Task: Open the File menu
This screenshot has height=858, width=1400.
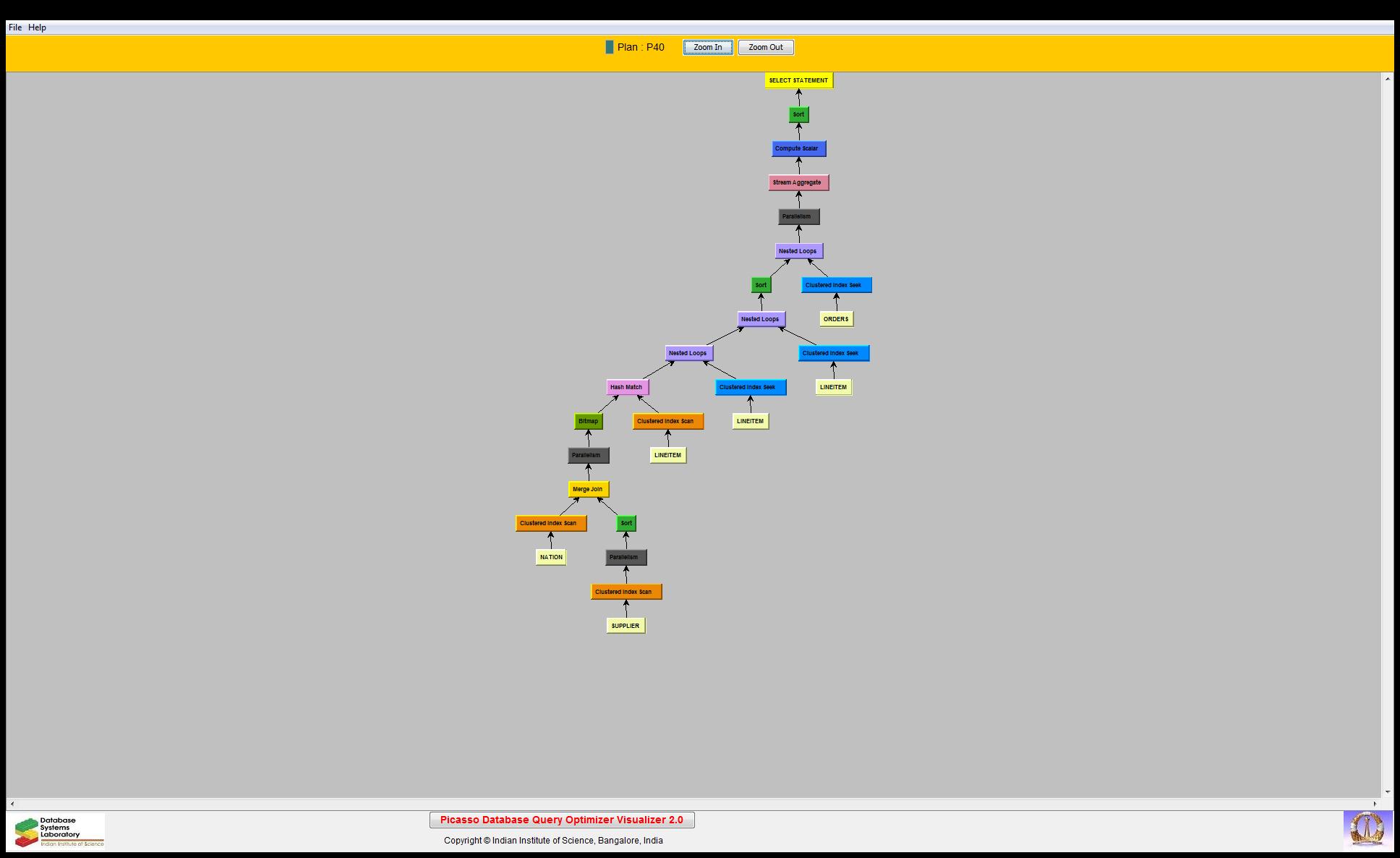Action: 15,27
